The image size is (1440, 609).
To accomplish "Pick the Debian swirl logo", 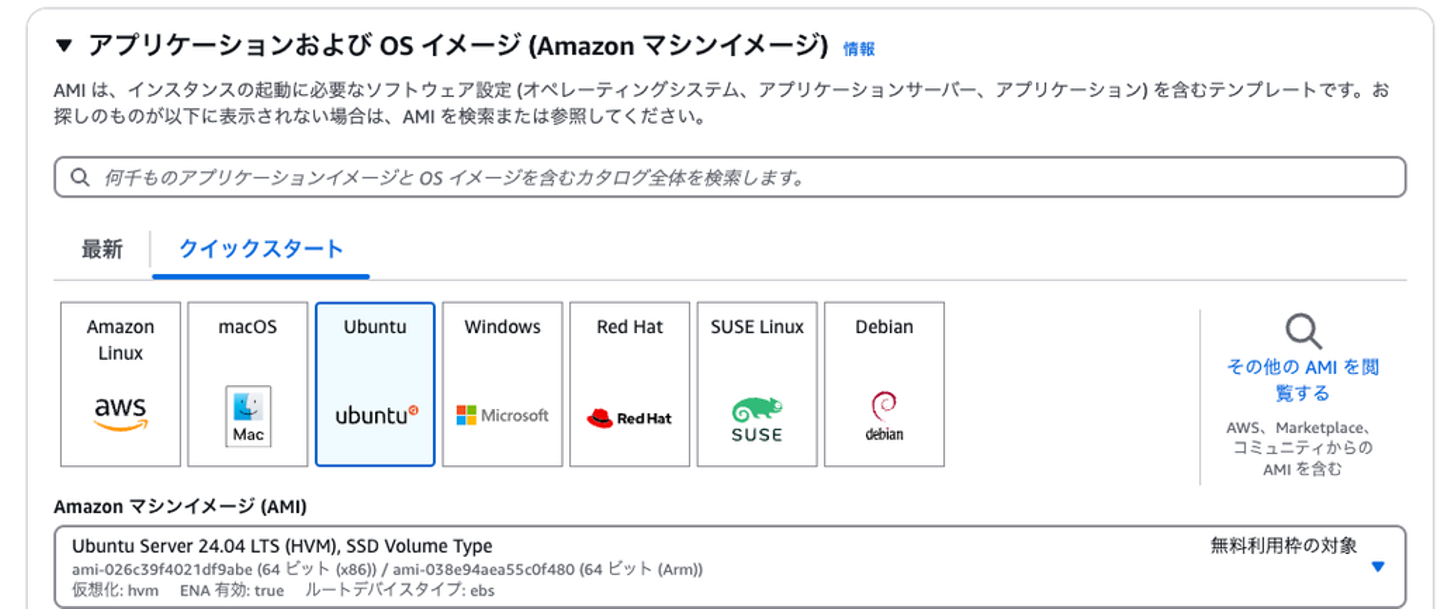I will [884, 416].
